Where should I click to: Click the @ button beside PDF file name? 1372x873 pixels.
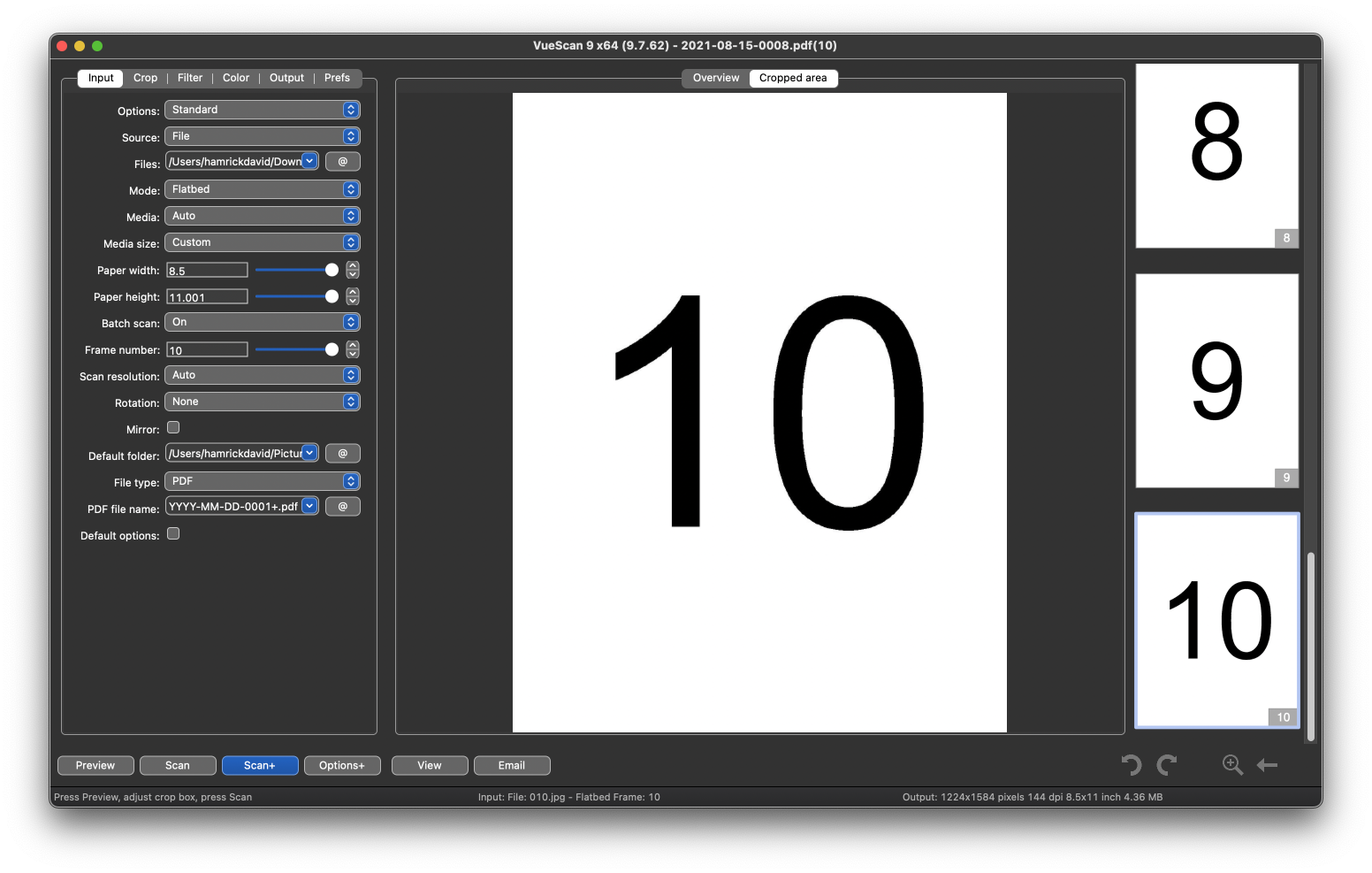click(x=343, y=507)
